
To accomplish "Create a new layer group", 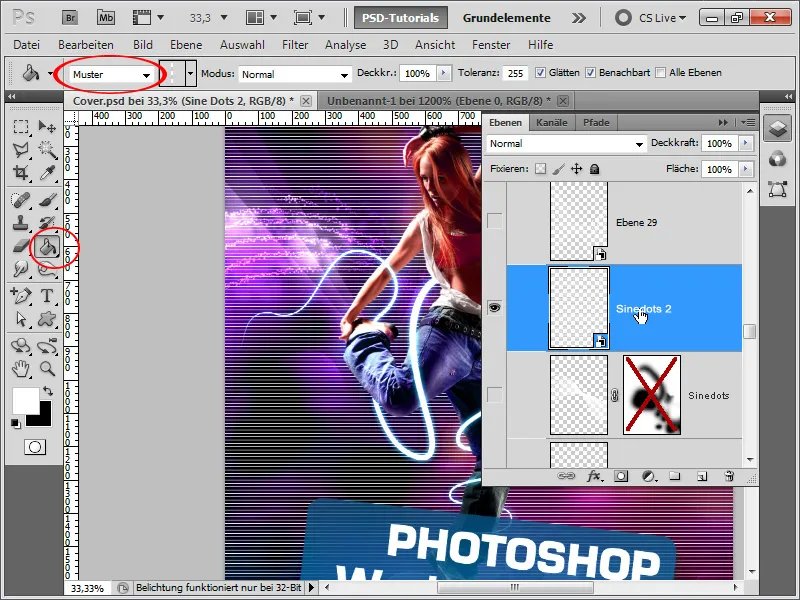I will click(x=675, y=477).
